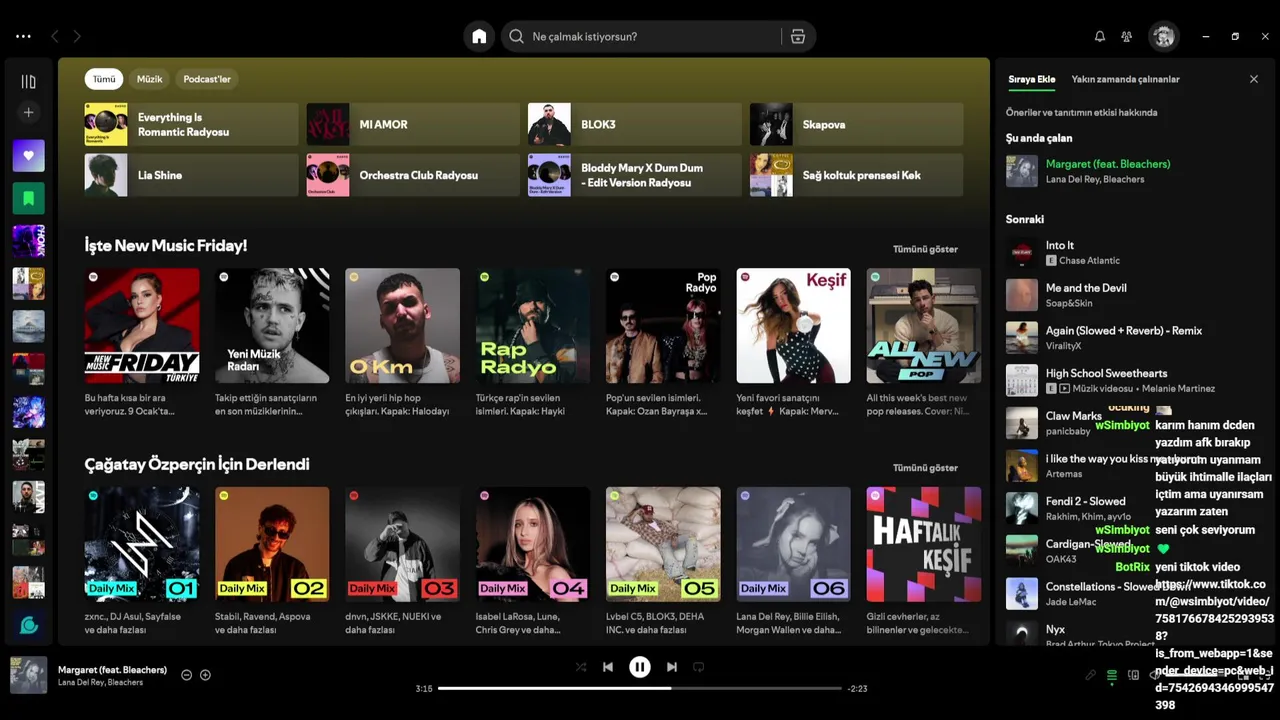Open Haftalık Keşif playlist cover
Viewport: 1280px width, 720px height.
pyautogui.click(x=924, y=544)
